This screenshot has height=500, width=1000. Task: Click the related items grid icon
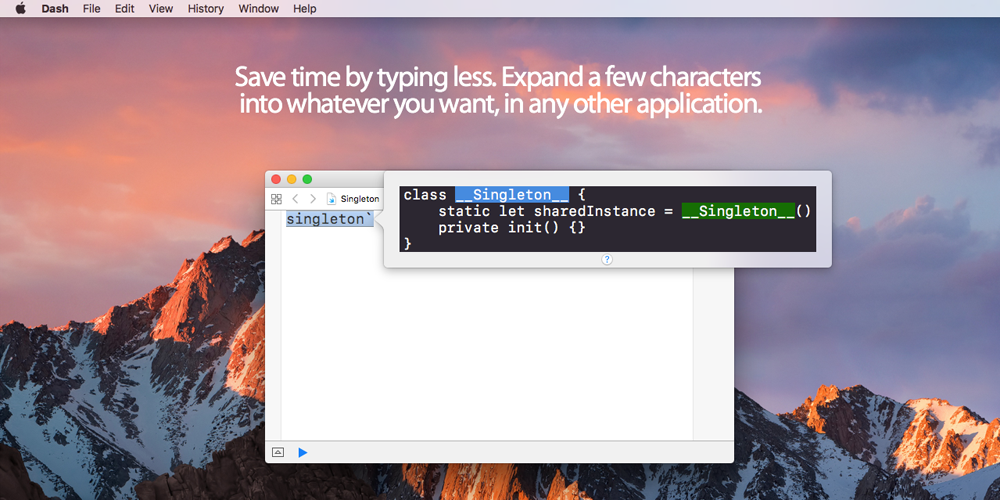tap(277, 199)
